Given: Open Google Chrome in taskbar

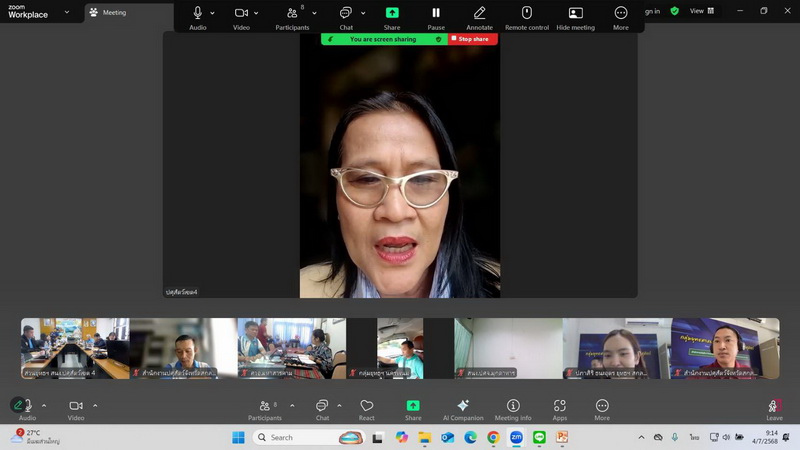Looking at the screenshot, I should (493, 437).
